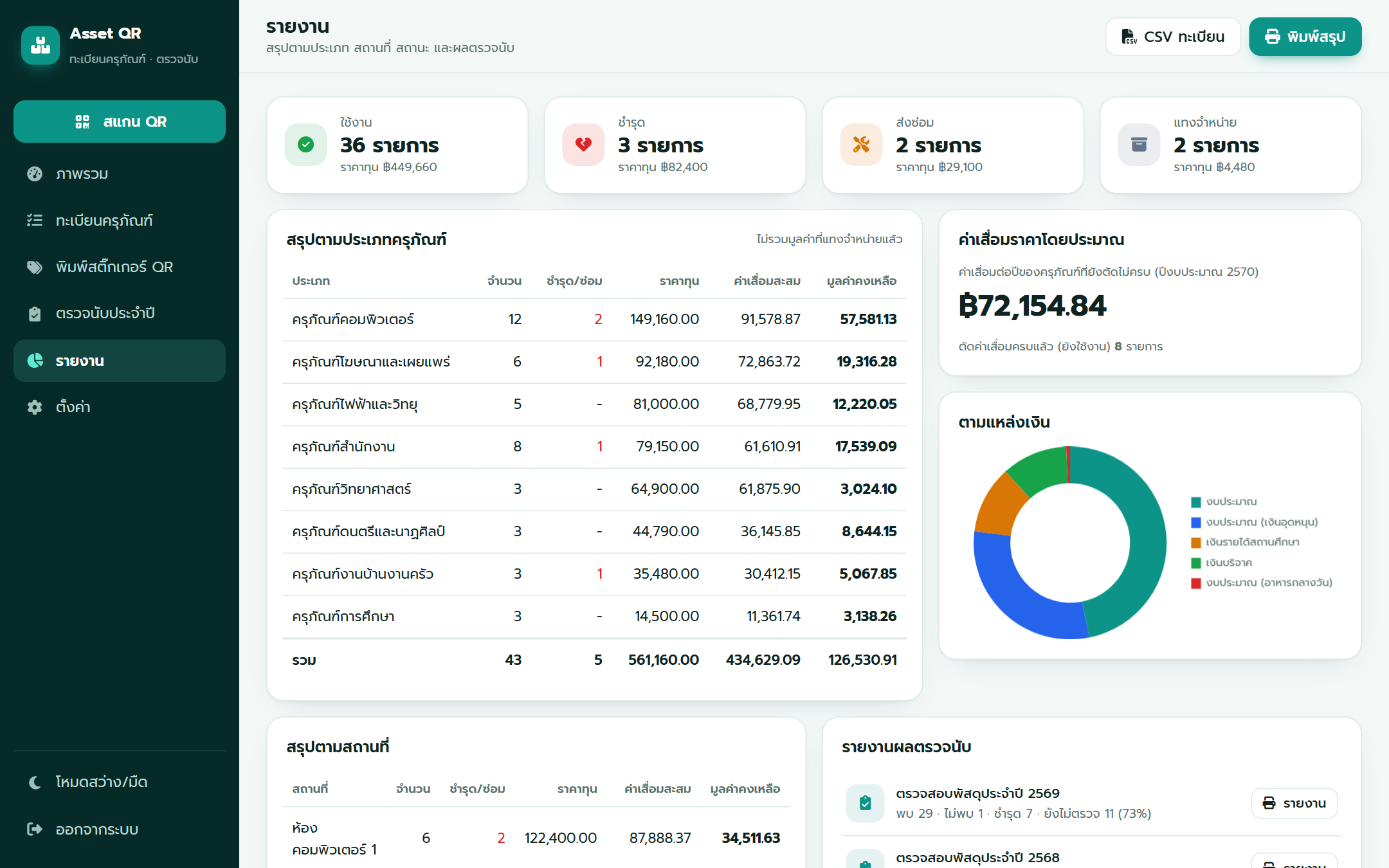1389x868 pixels.
Task: Click the tag icon beside พิมพ์สติ๊กเกอร์ QR
Action: (35, 267)
